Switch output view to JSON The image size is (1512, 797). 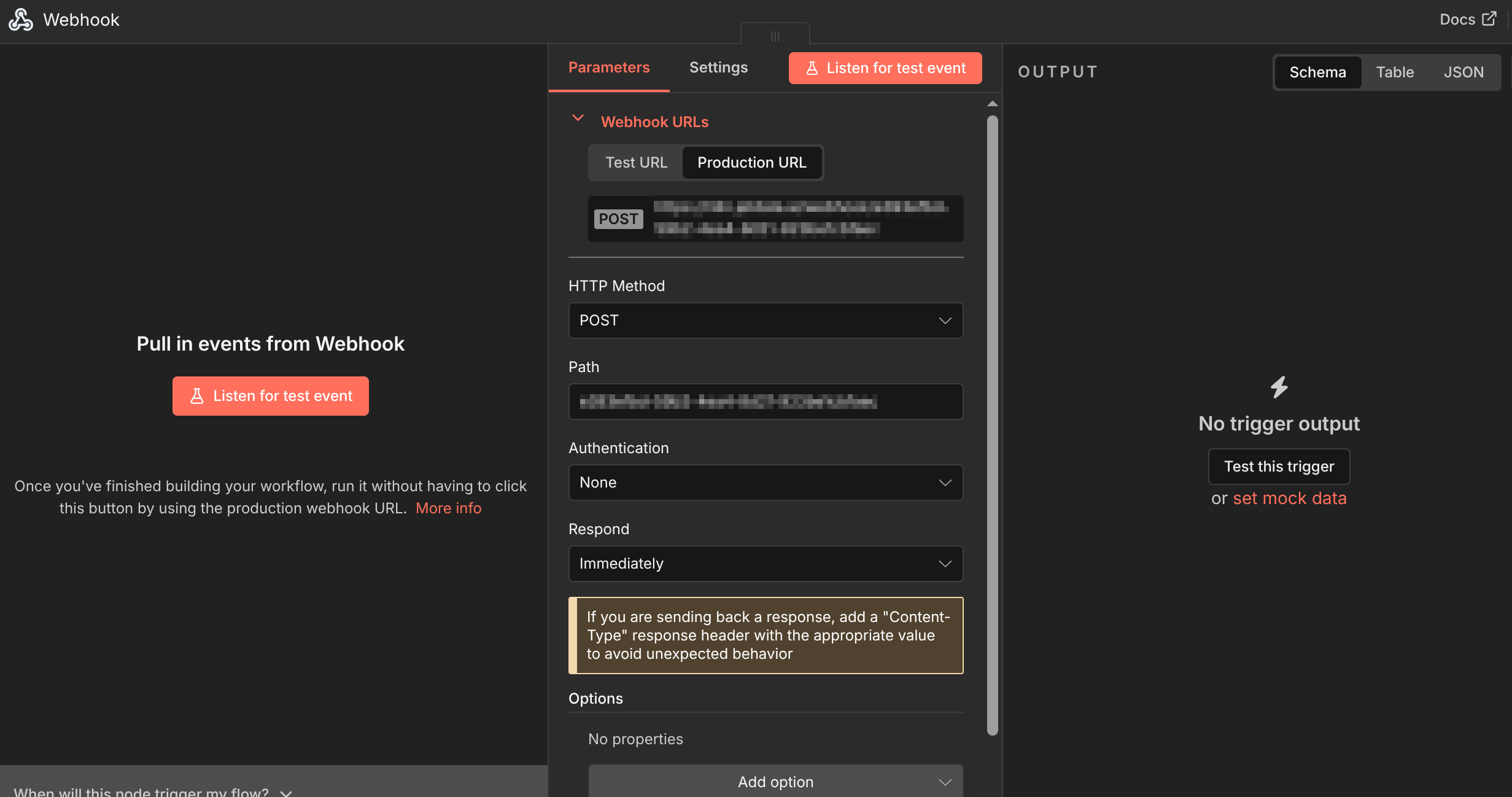[x=1464, y=72]
